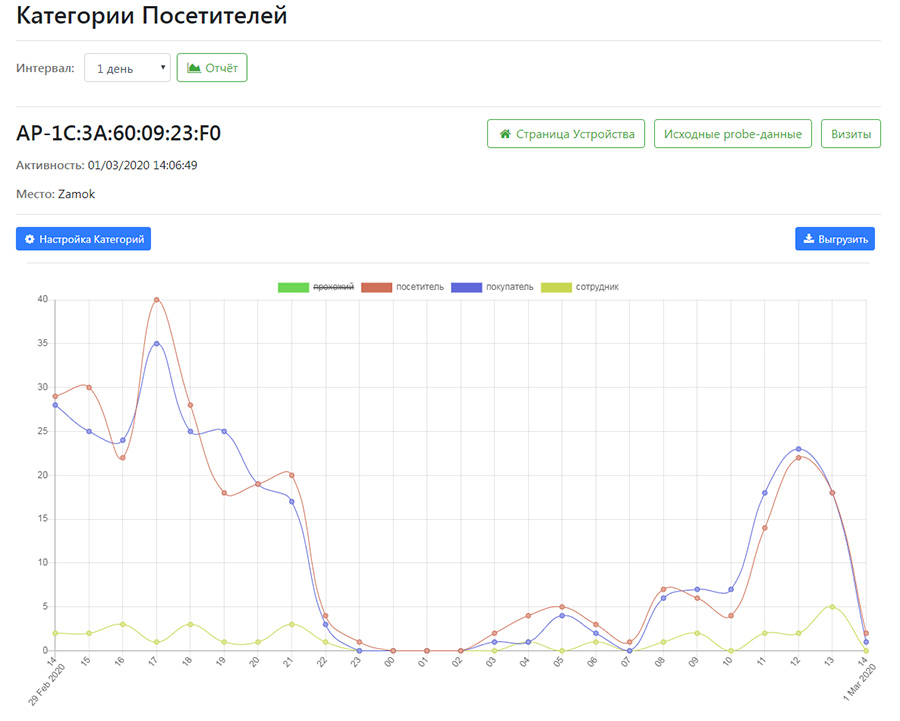Click the Интервал: label
The height and width of the screenshot is (721, 900).
[45, 68]
